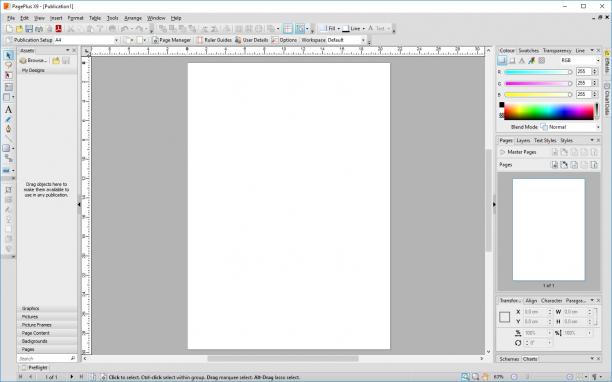Screen dimensions: 612x382
Task: Toggle the layout guides grid button
Action: 288,28
